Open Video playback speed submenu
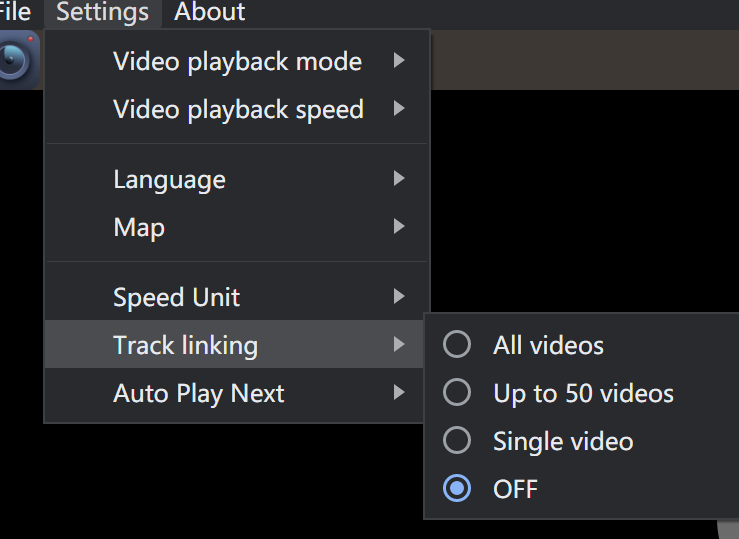Screen dimensions: 739x539 pos(238,109)
